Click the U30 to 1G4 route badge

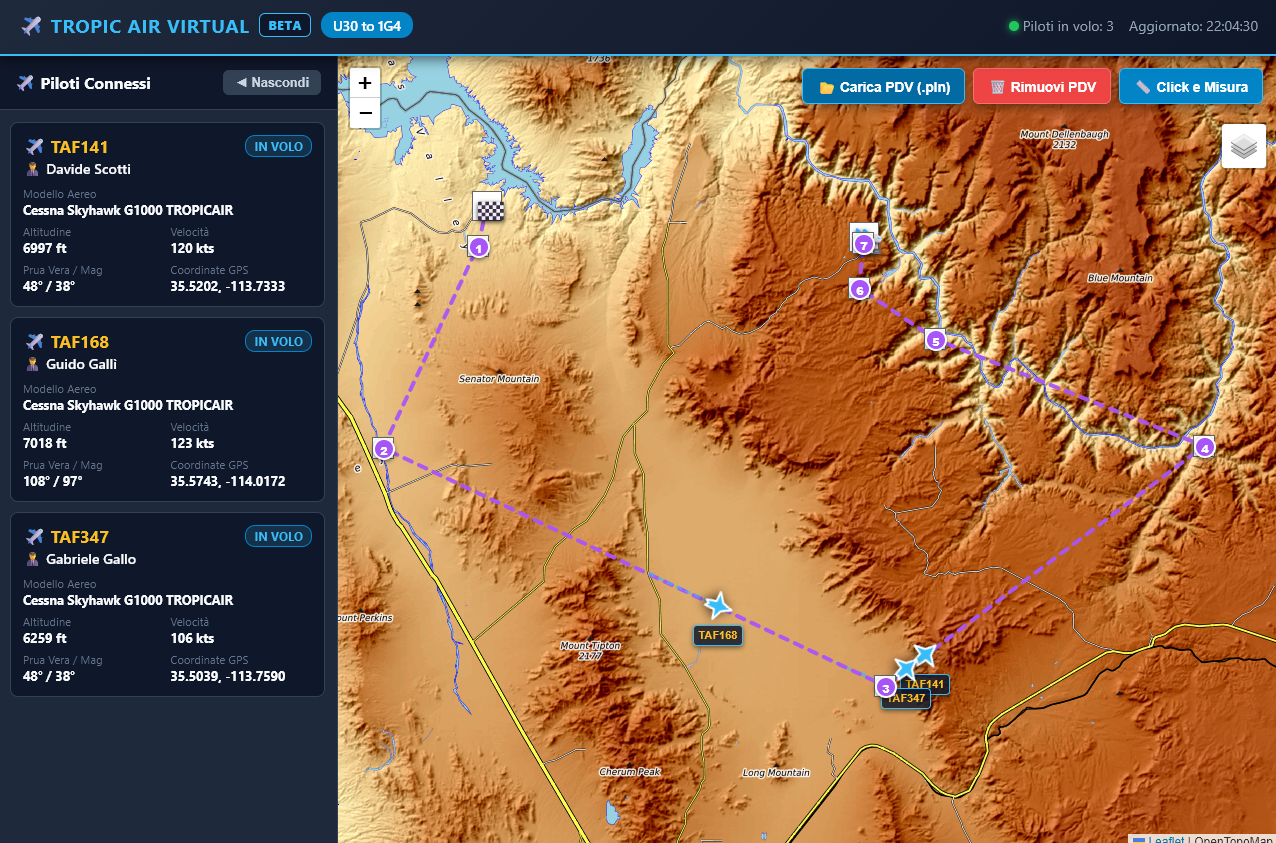[x=367, y=26]
